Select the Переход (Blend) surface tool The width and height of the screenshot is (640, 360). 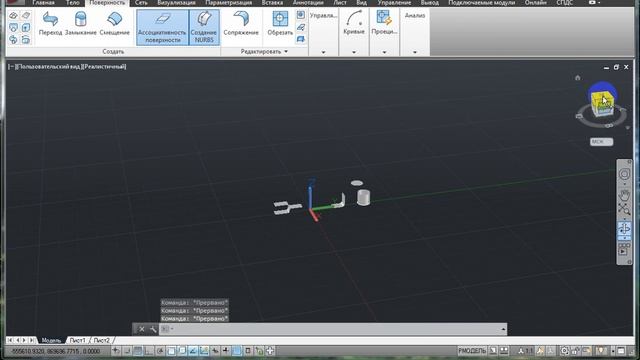pos(50,23)
